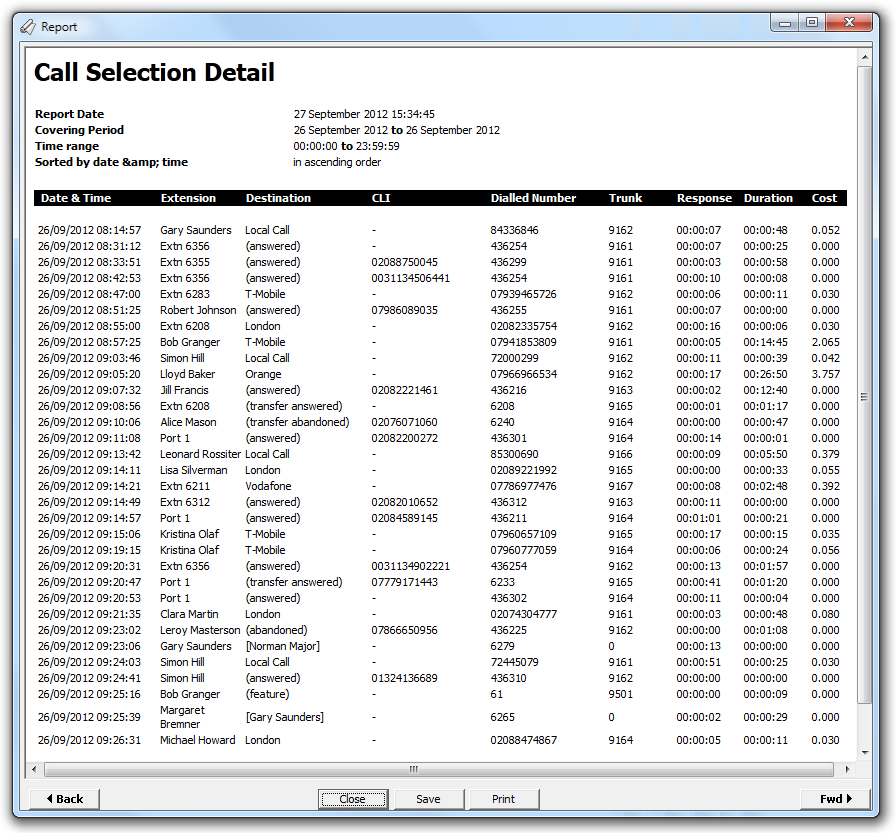Click the Alice Mason extension entry
This screenshot has height=833, width=896.
[x=188, y=422]
